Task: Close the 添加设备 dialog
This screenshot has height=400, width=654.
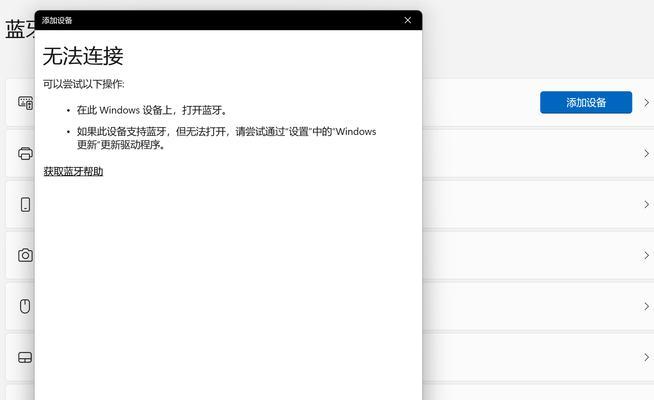Action: click(407, 20)
